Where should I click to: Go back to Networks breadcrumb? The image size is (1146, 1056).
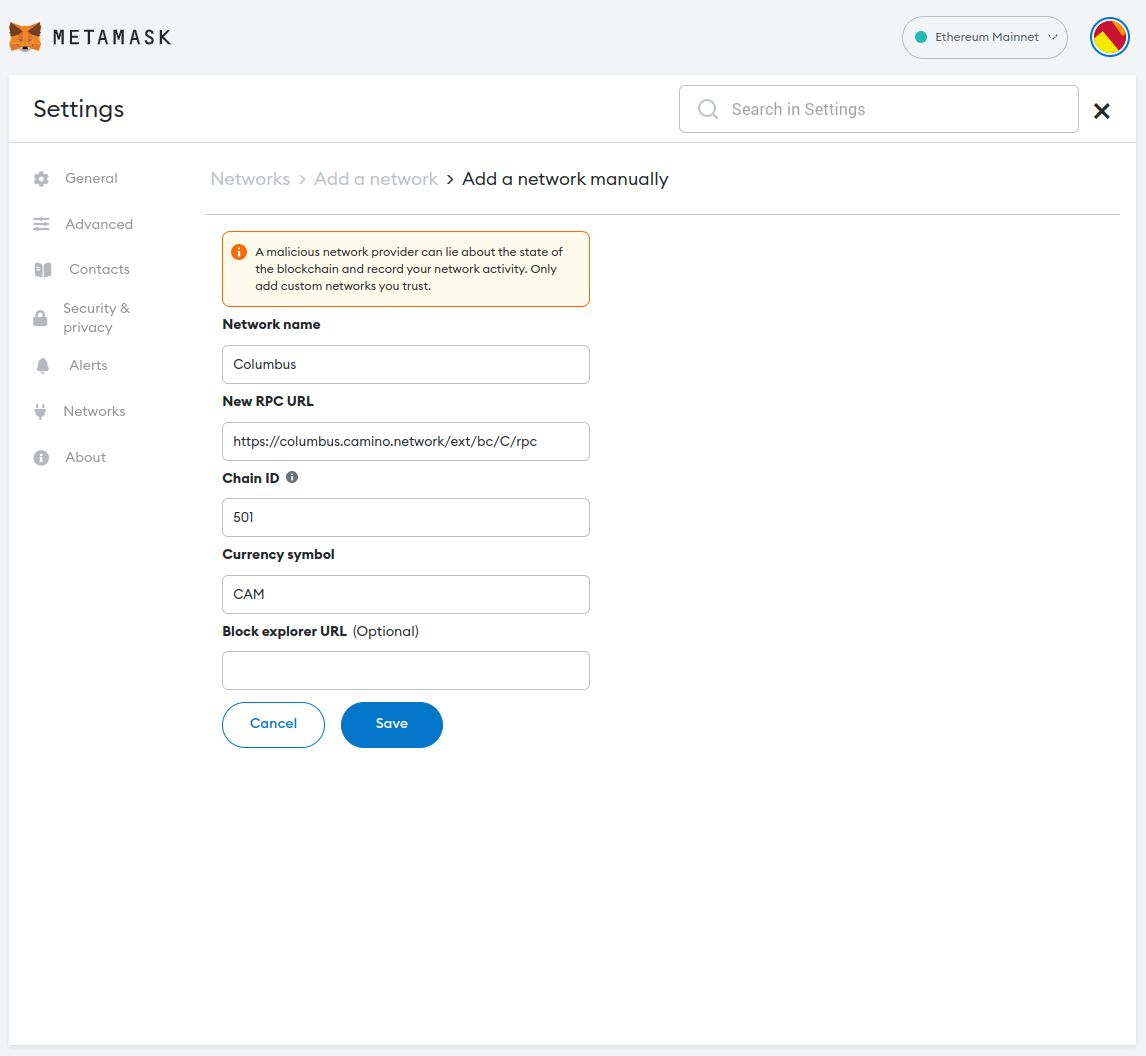[x=250, y=179]
